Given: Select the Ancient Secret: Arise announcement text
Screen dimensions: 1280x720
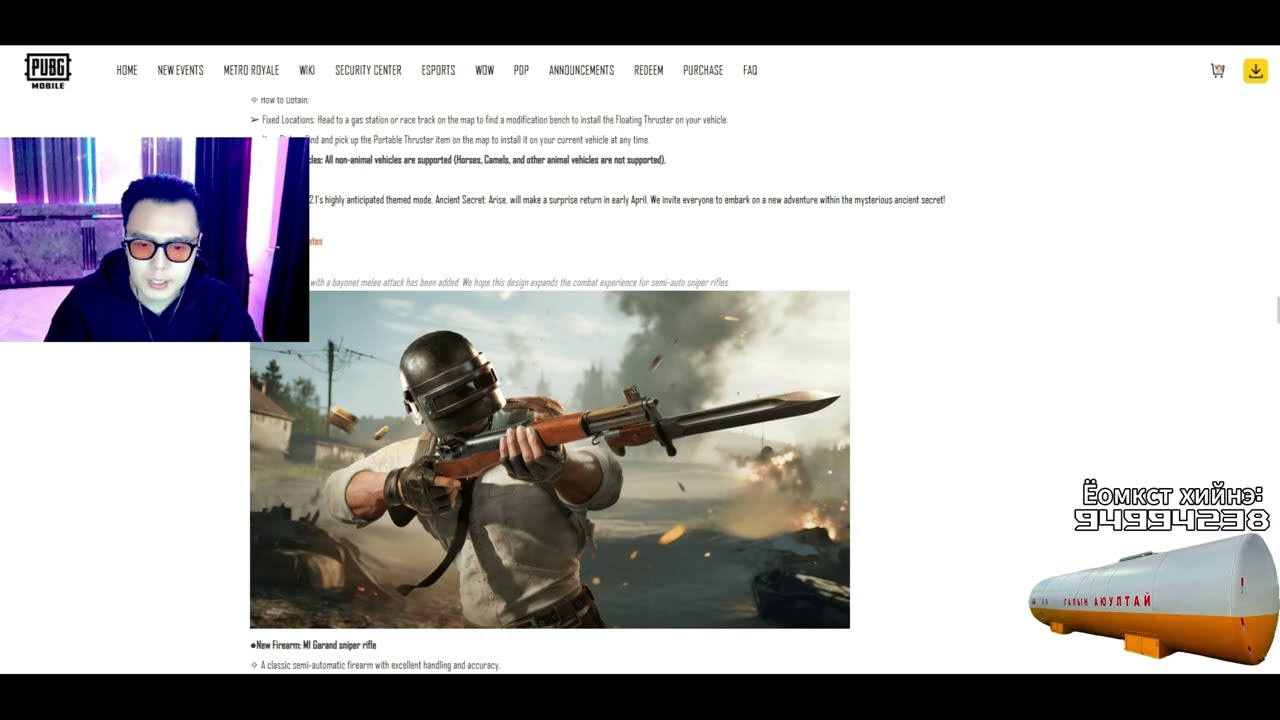Looking at the screenshot, I should pyautogui.click(x=627, y=200).
